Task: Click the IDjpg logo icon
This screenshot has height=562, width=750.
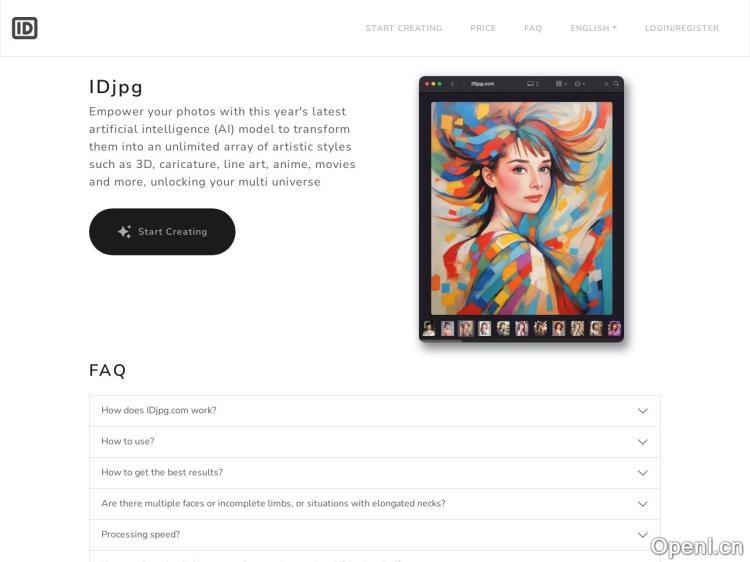Action: pyautogui.click(x=25, y=28)
